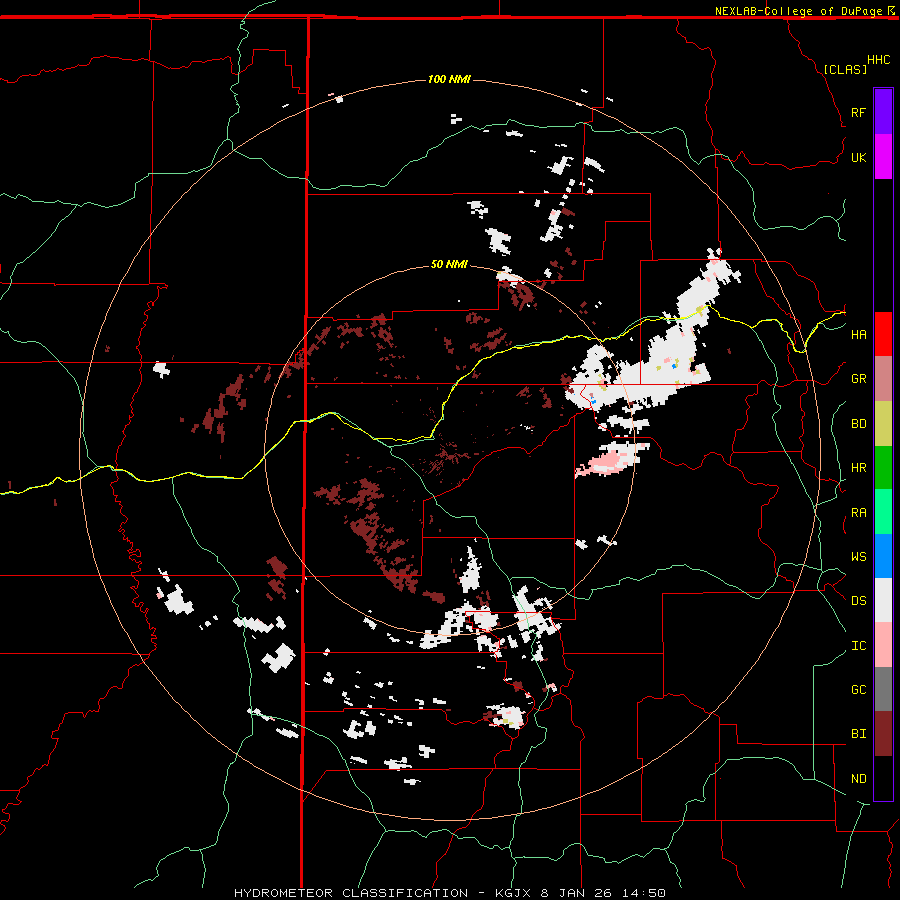
Task: Click the BI legend label
Action: click(x=858, y=734)
